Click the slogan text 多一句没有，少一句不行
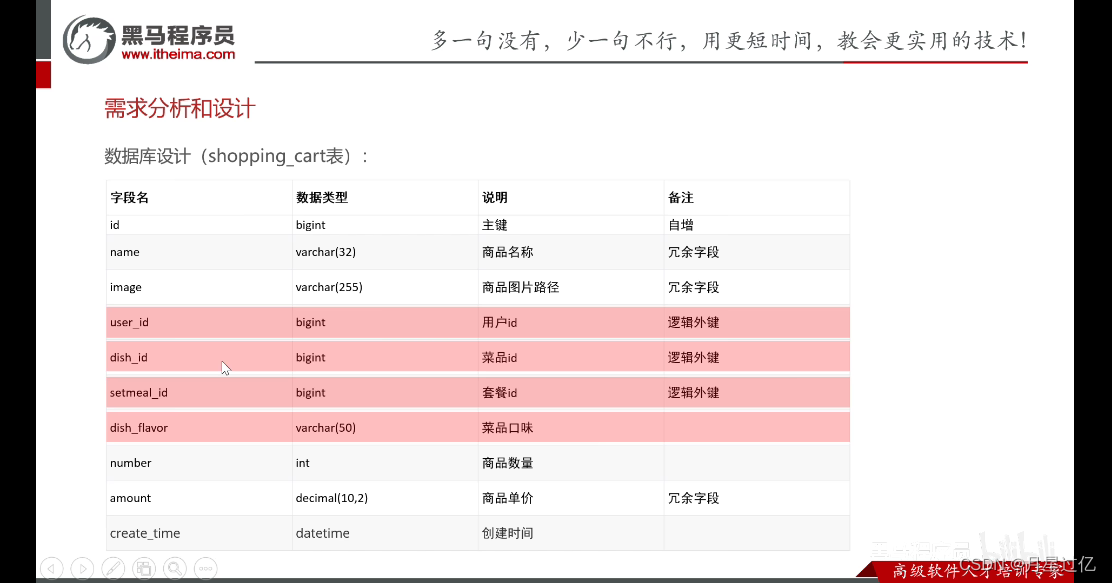Viewport: 1112px width, 583px height. 553,40
